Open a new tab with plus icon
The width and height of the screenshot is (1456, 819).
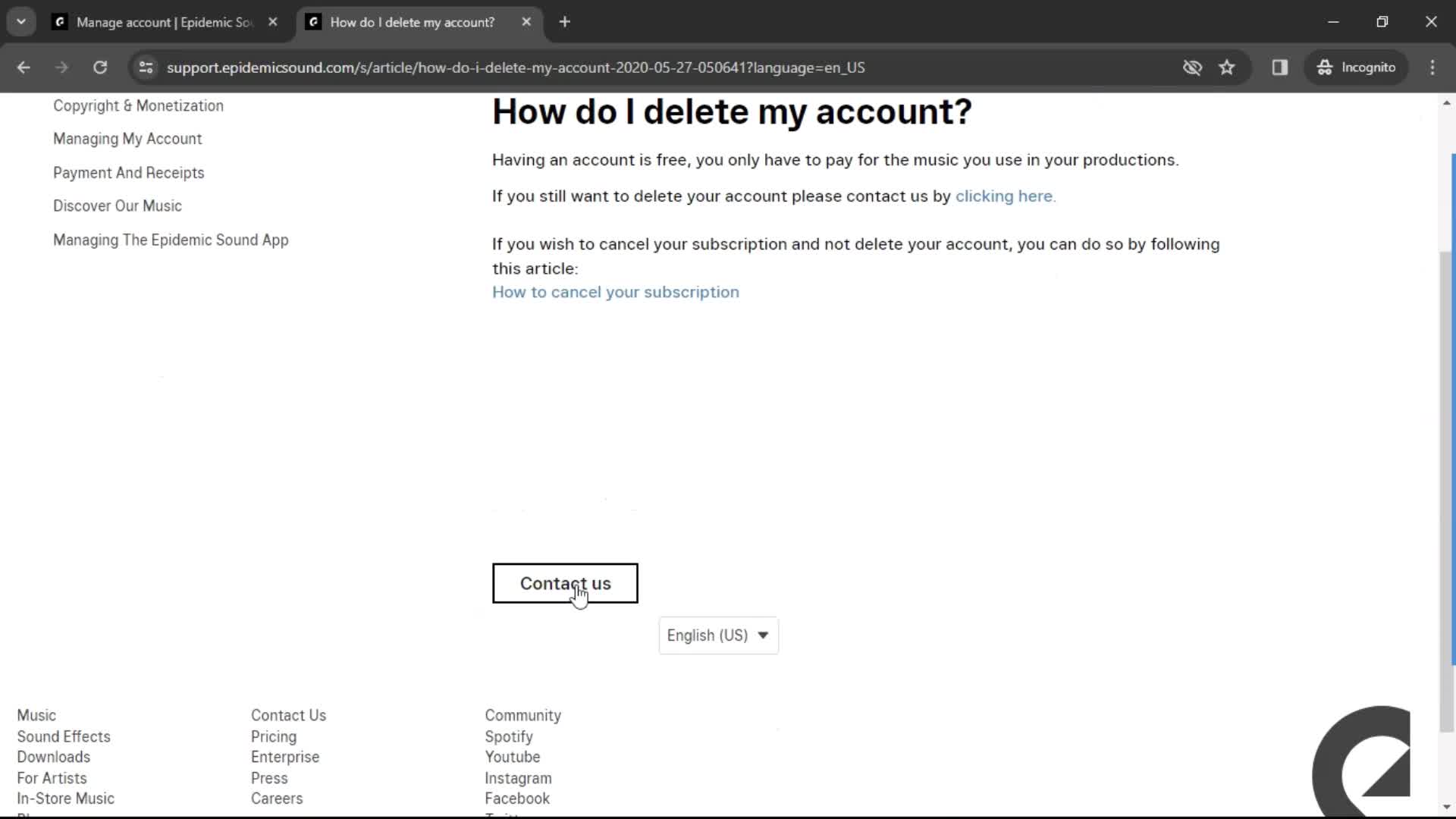(x=564, y=22)
